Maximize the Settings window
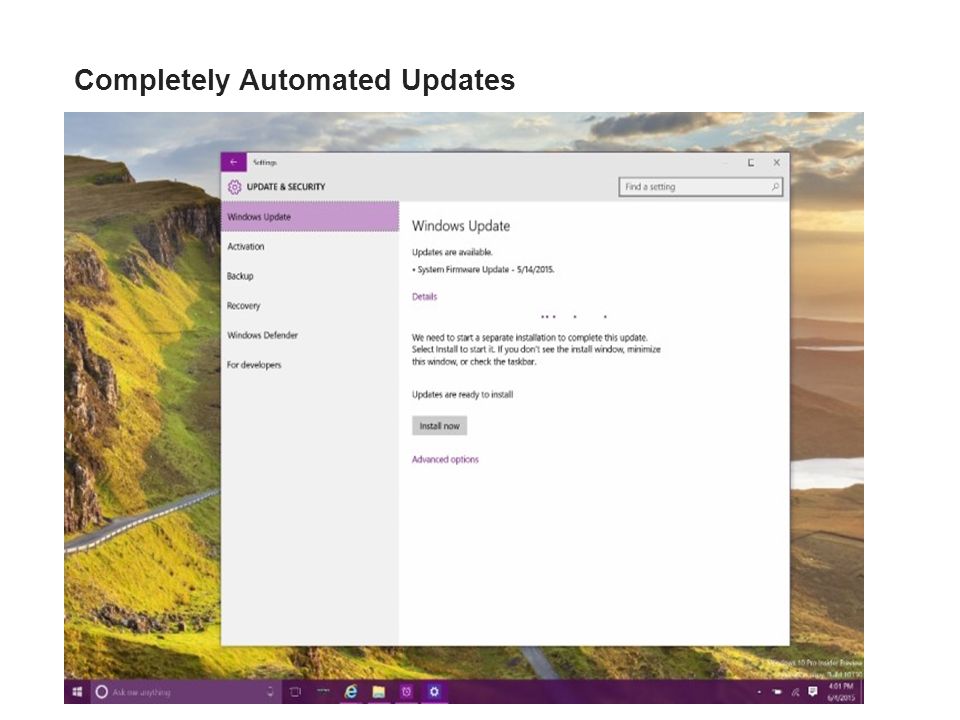The width and height of the screenshot is (960, 720). click(751, 162)
